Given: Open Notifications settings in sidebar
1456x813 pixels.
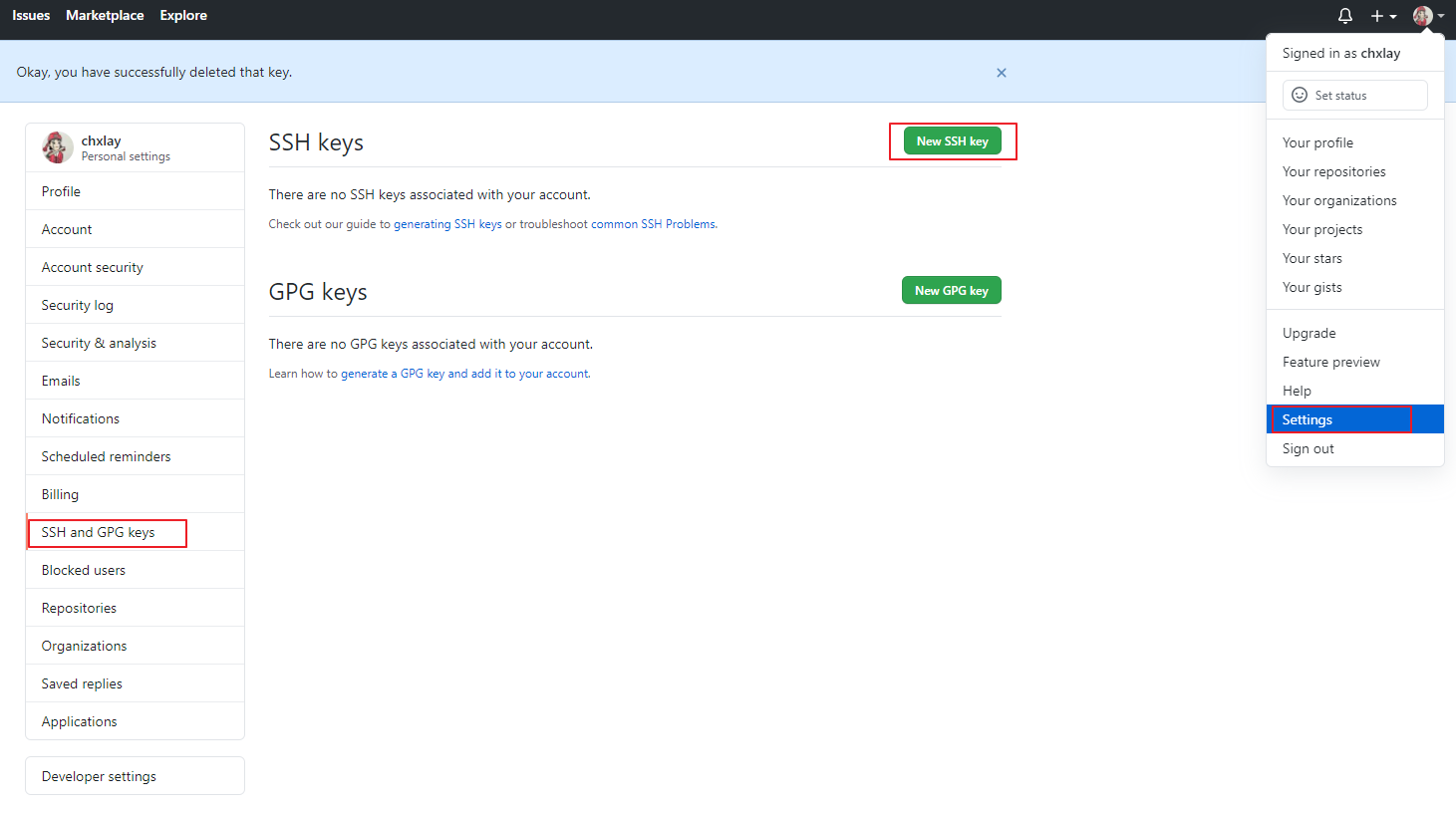Looking at the screenshot, I should pos(135,418).
